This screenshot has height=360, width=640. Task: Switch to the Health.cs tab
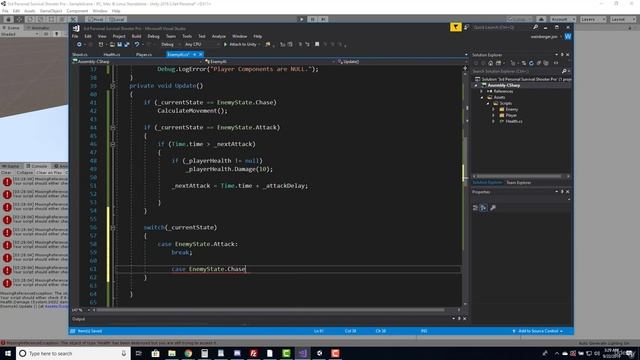111,54
